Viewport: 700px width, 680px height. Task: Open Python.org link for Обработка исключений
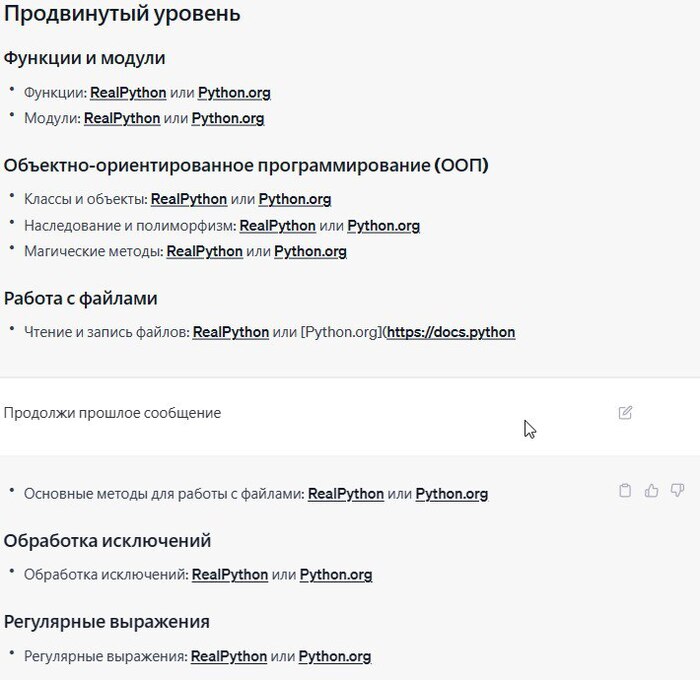coord(336,575)
